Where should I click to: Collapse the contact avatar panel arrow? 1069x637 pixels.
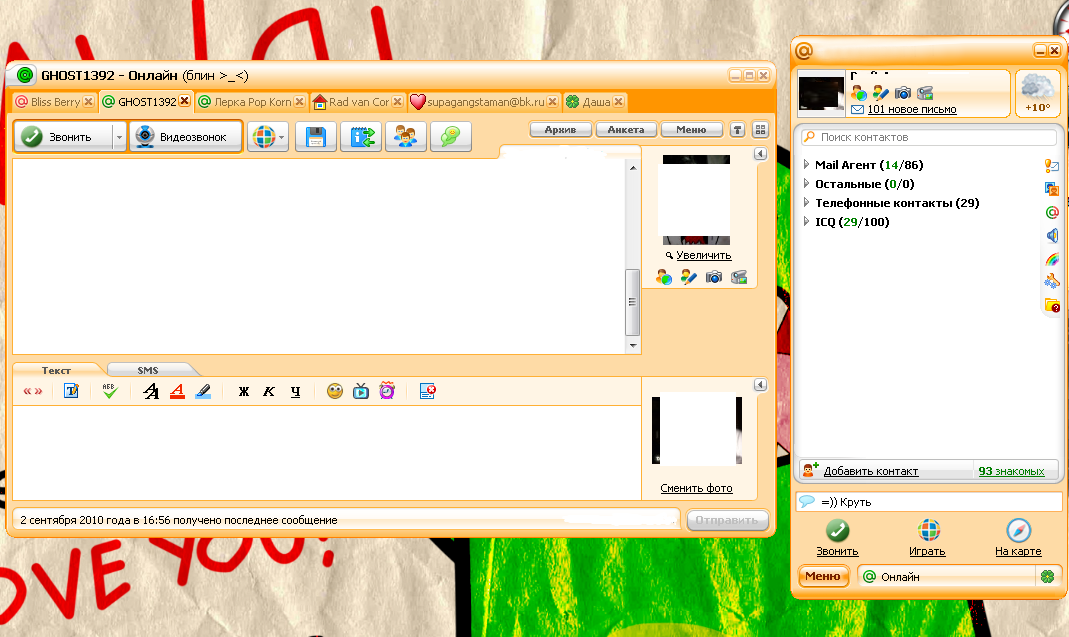pos(760,154)
